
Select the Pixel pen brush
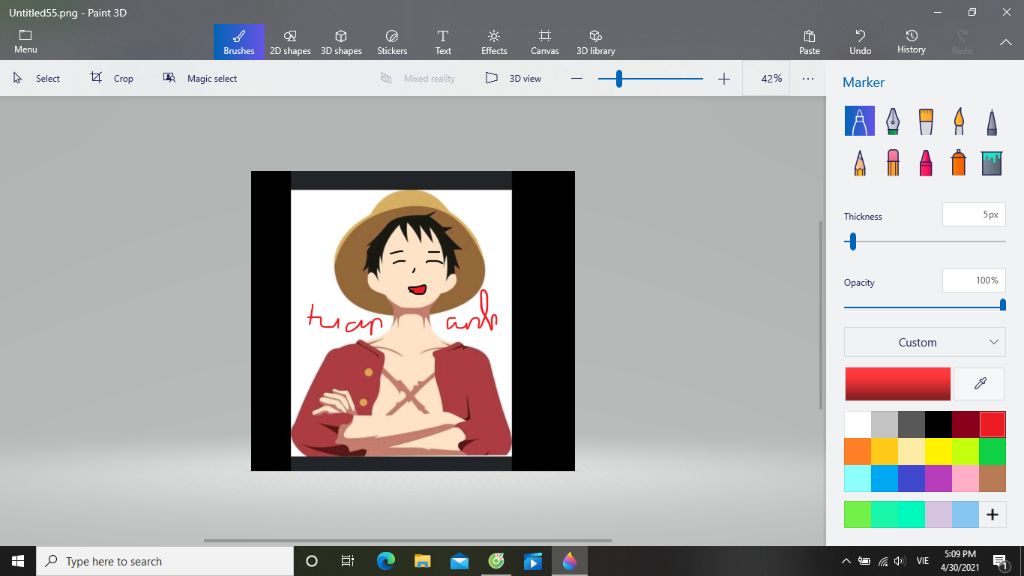991,121
